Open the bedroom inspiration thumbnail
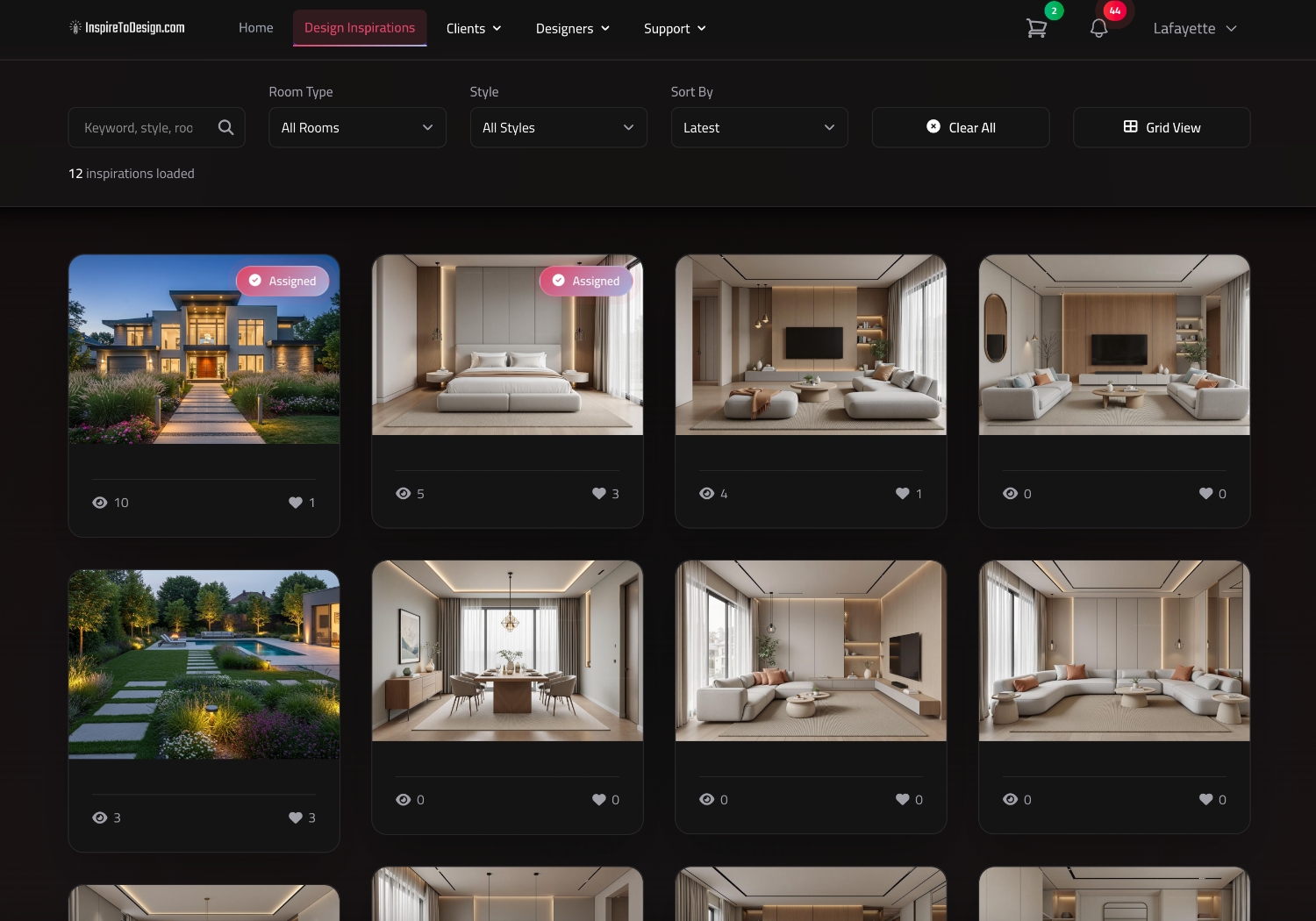The width and height of the screenshot is (1316, 921). pos(508,345)
